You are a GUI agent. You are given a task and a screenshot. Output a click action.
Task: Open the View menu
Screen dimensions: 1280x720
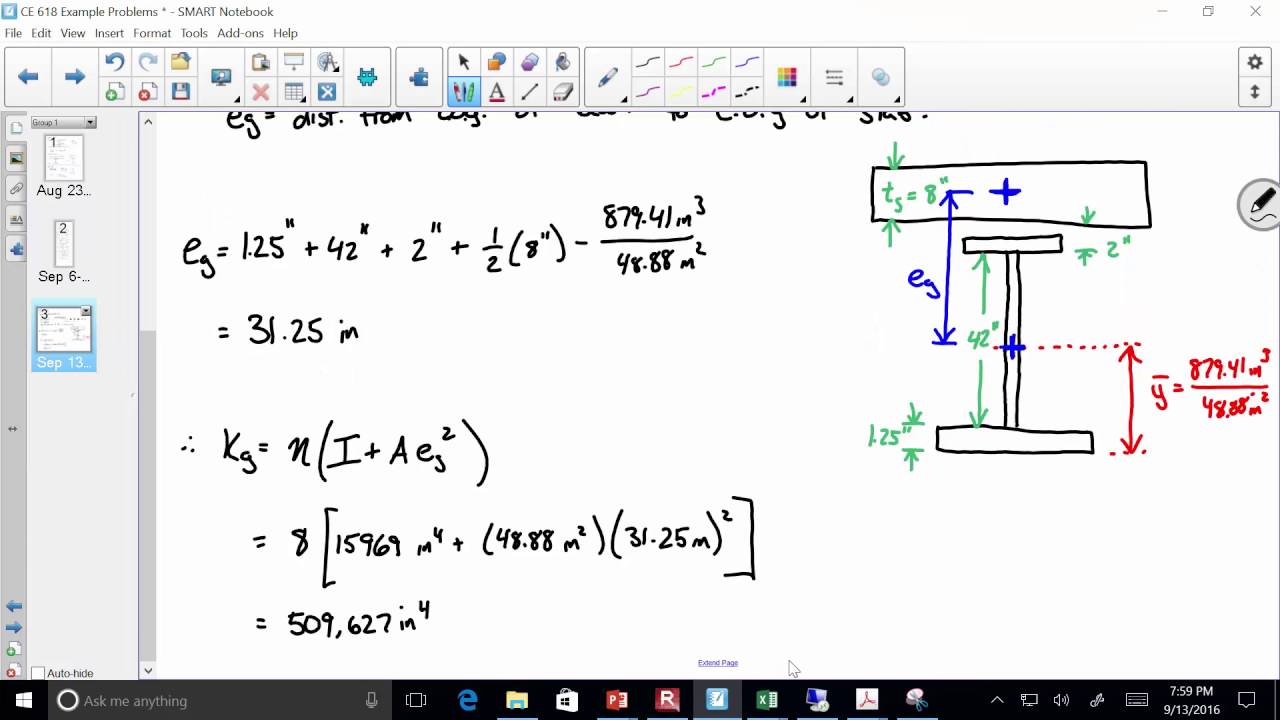(x=73, y=33)
